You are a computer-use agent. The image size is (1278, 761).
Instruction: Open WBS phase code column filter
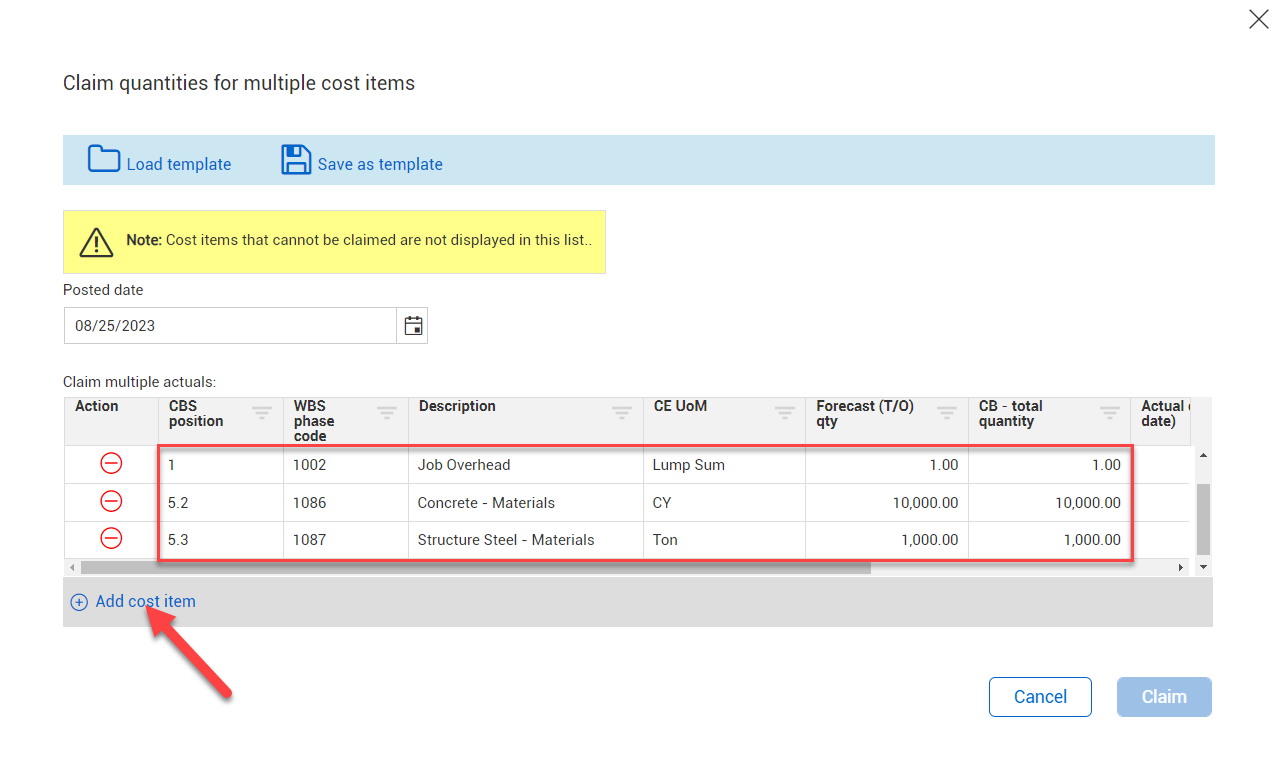387,412
